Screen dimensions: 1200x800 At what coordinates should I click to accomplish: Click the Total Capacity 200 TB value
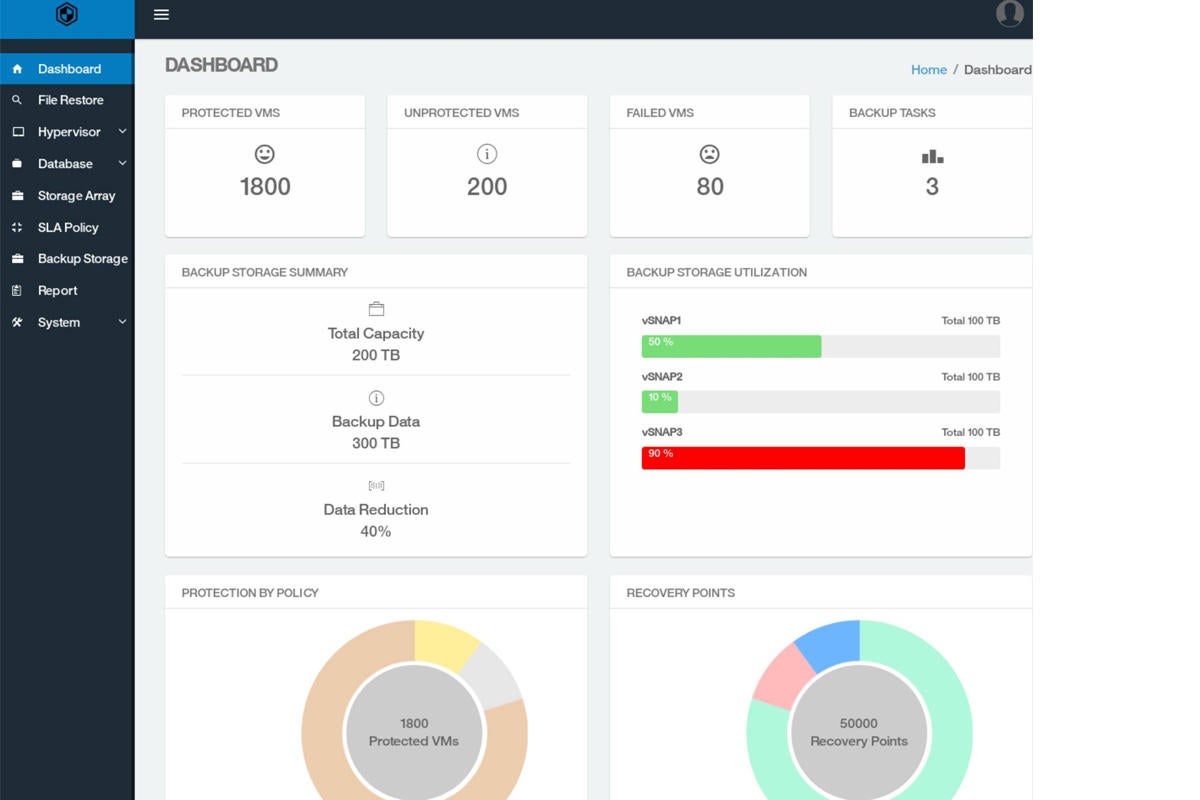point(376,355)
